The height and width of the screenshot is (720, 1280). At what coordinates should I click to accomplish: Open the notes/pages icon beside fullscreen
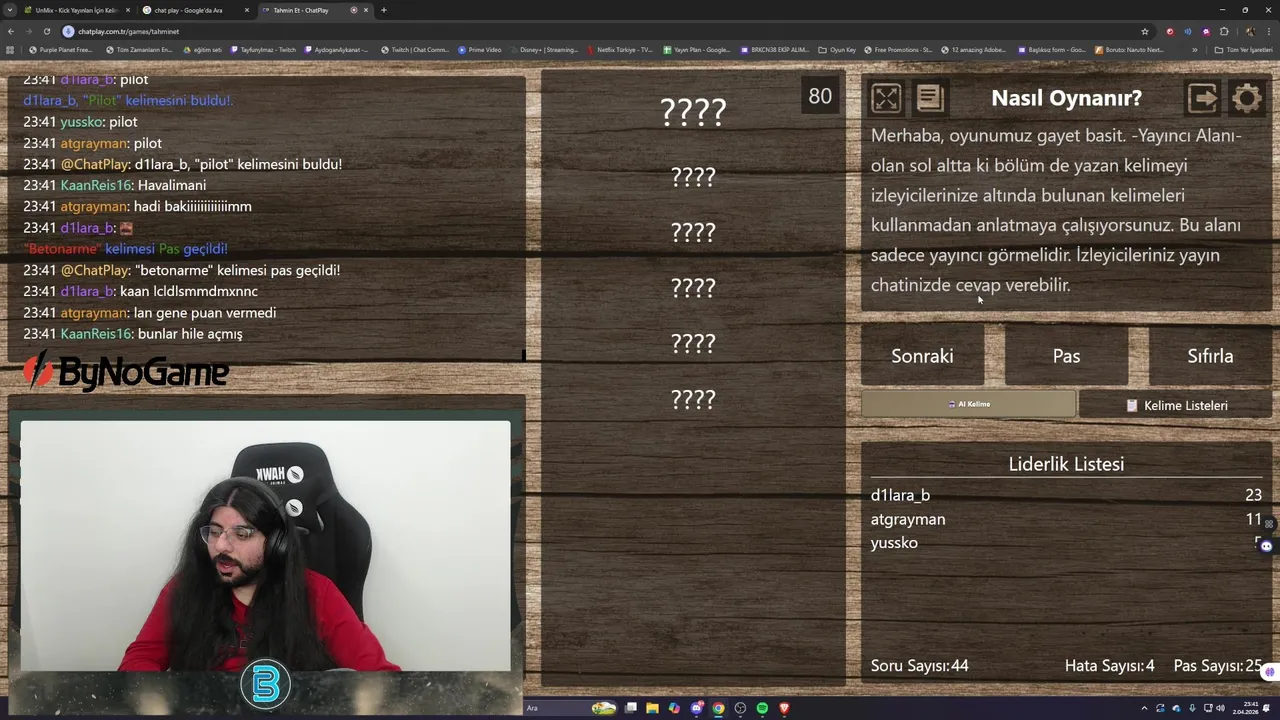tap(929, 97)
